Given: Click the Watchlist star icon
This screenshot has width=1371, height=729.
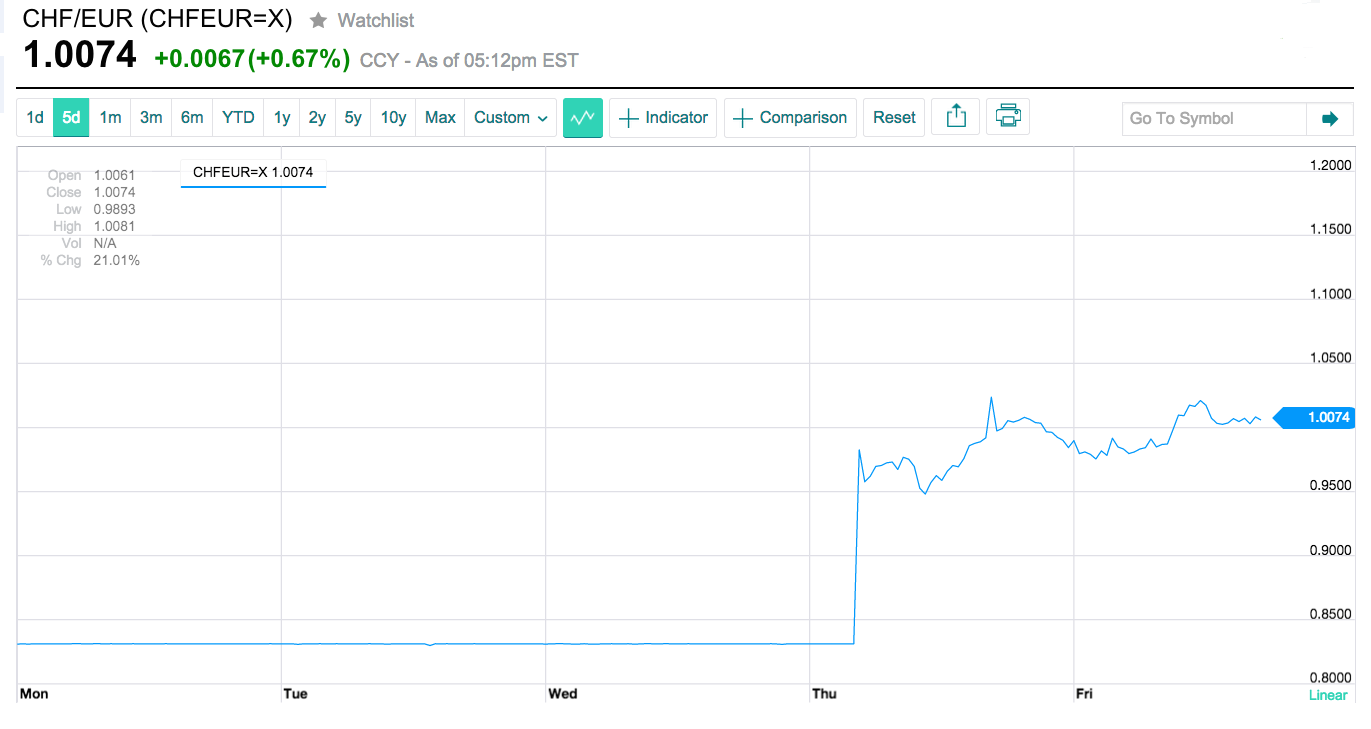Looking at the screenshot, I should point(318,20).
